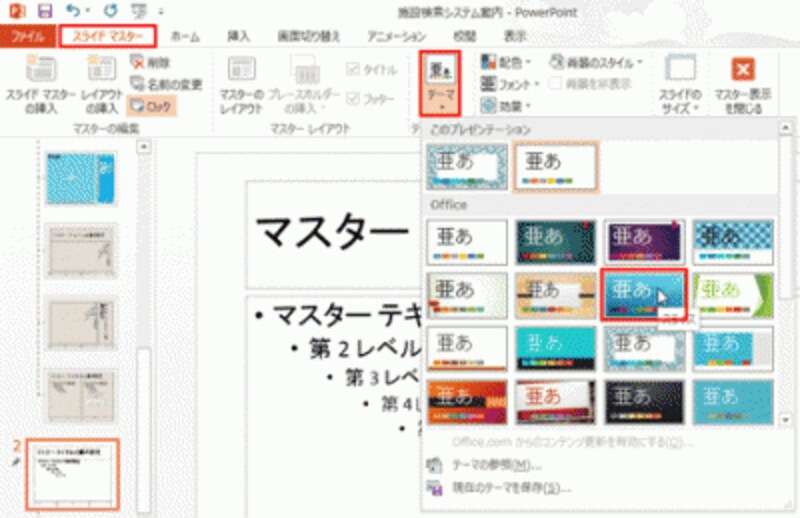The width and height of the screenshot is (800, 518).
Task: Choose the highlighted blue theme under cursor
Action: pos(644,295)
